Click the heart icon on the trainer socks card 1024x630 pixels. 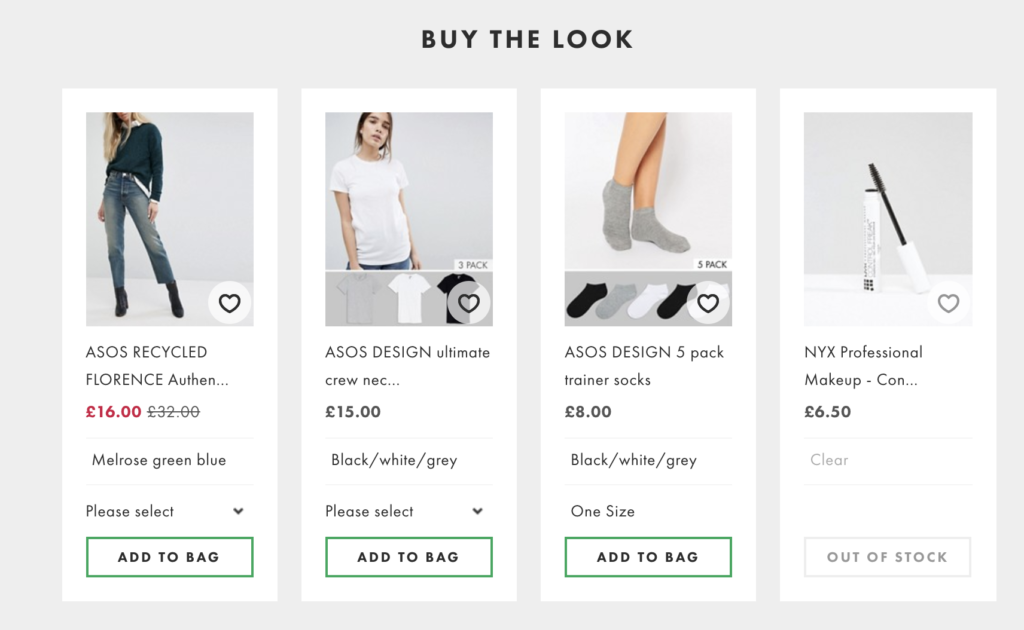[x=709, y=302]
